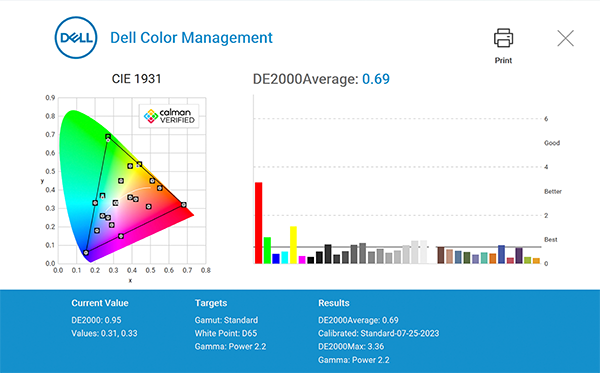
Task: Select the teal bar in second group
Action: (x=484, y=258)
